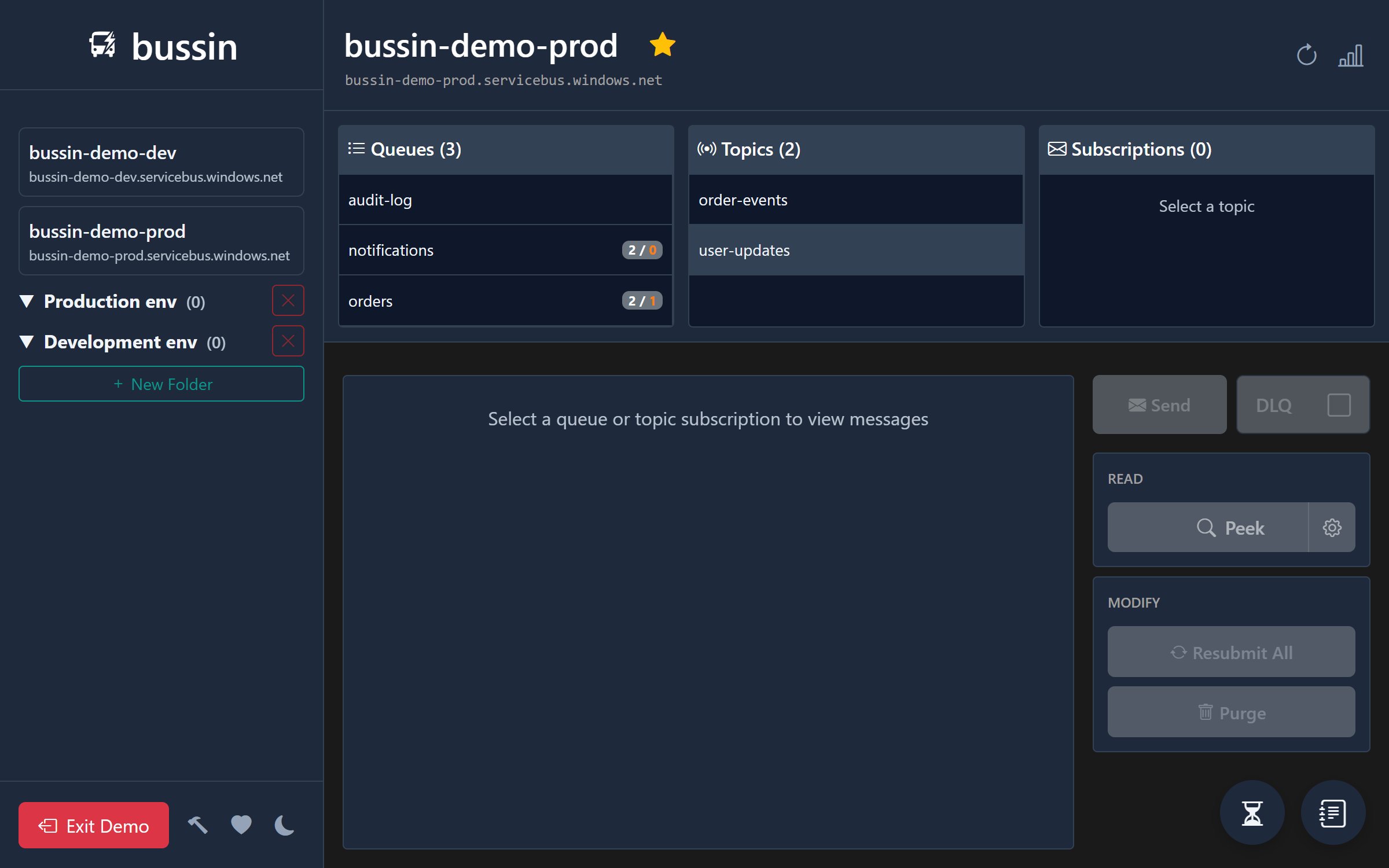Create a New Folder
The image size is (1389, 868).
pos(161,384)
